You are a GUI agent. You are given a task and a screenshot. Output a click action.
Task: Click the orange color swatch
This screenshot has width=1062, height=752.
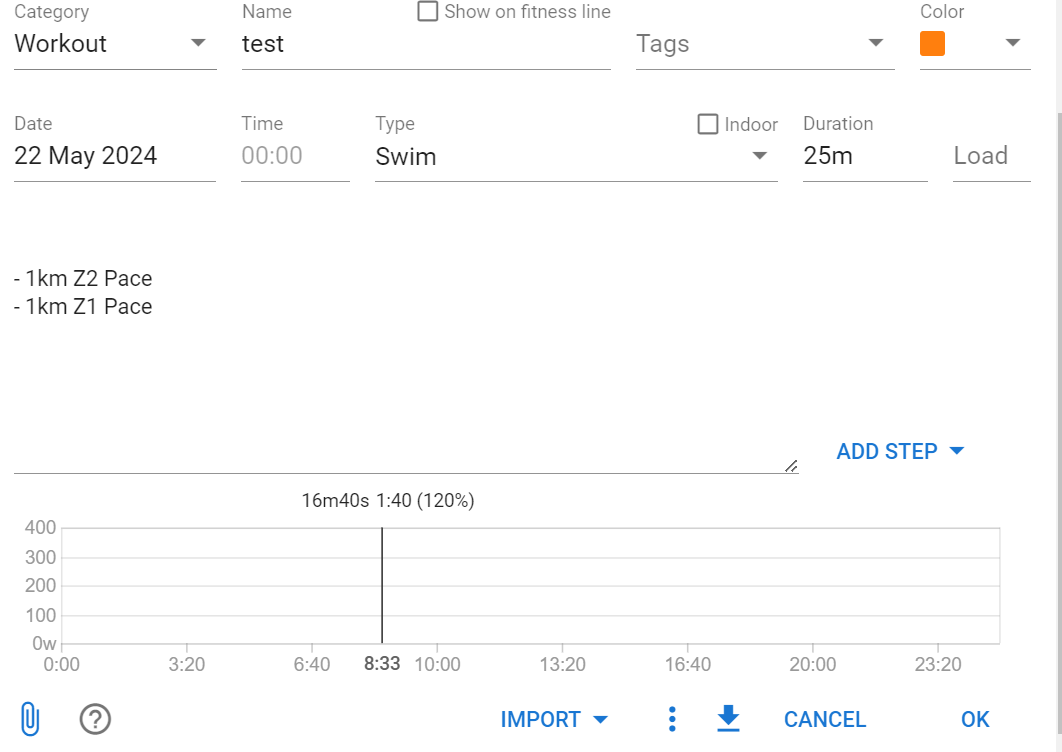932,43
